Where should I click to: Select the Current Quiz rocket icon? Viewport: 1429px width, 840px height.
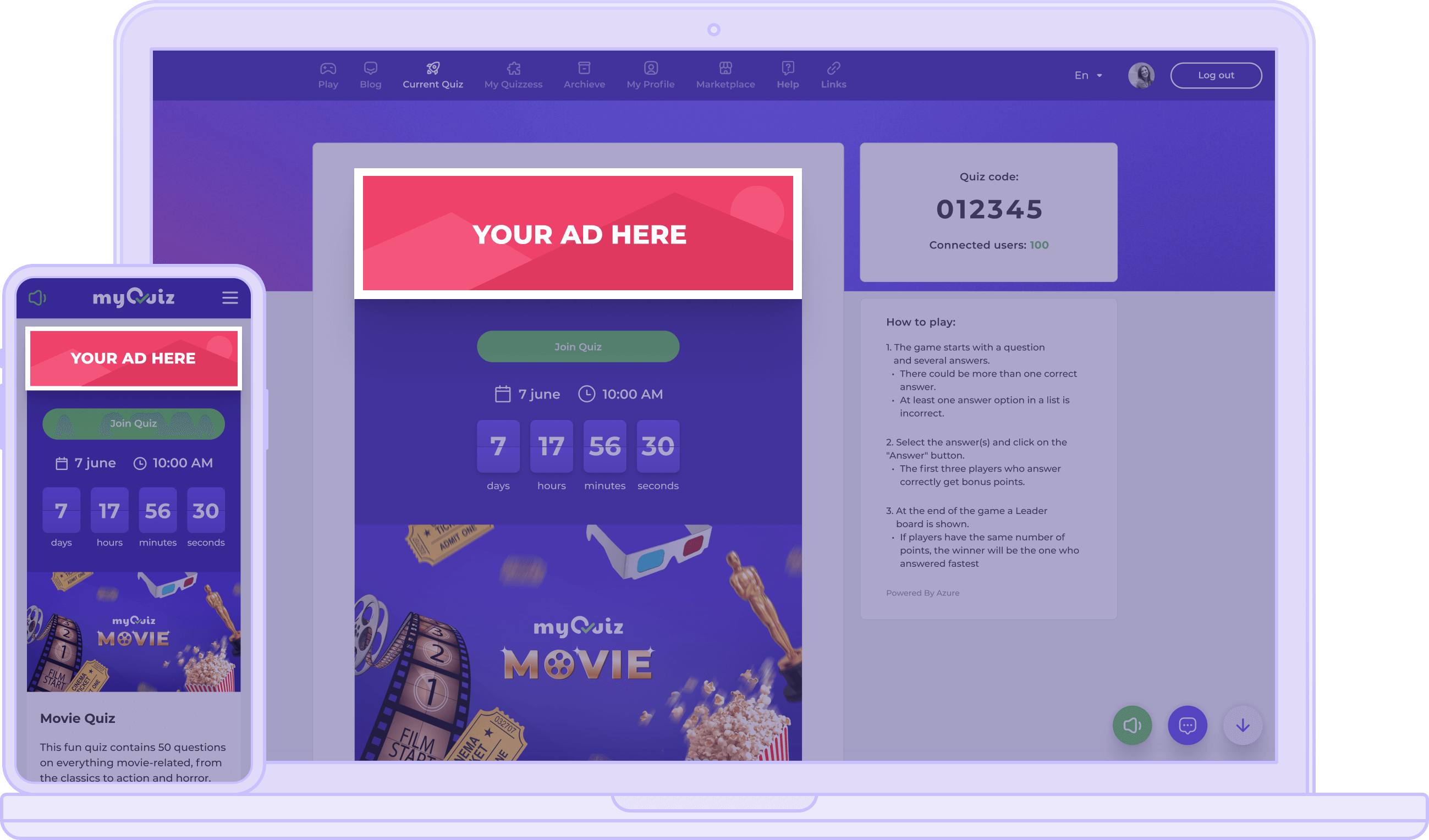(x=433, y=69)
